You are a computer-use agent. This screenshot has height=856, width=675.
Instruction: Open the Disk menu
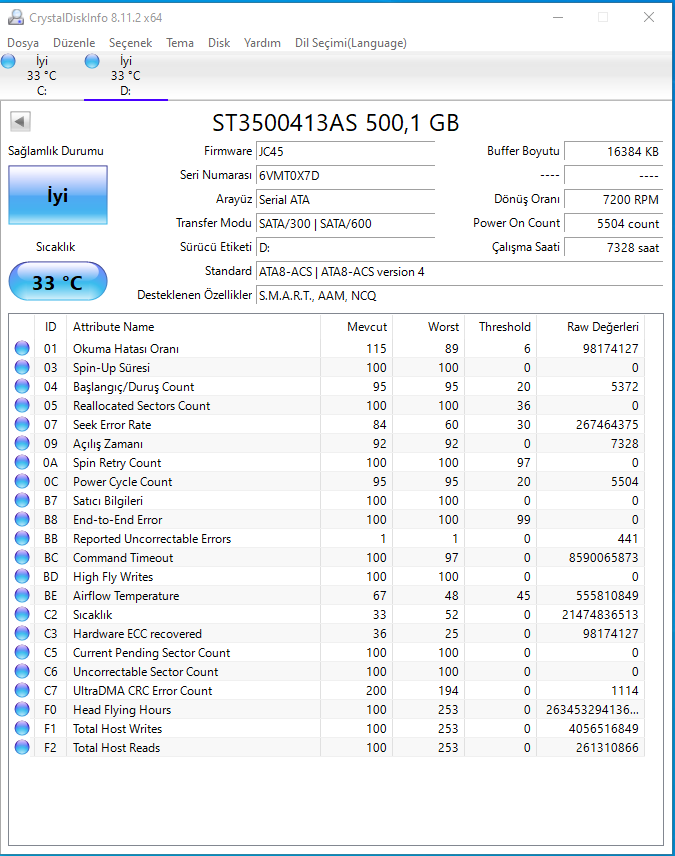pos(218,43)
